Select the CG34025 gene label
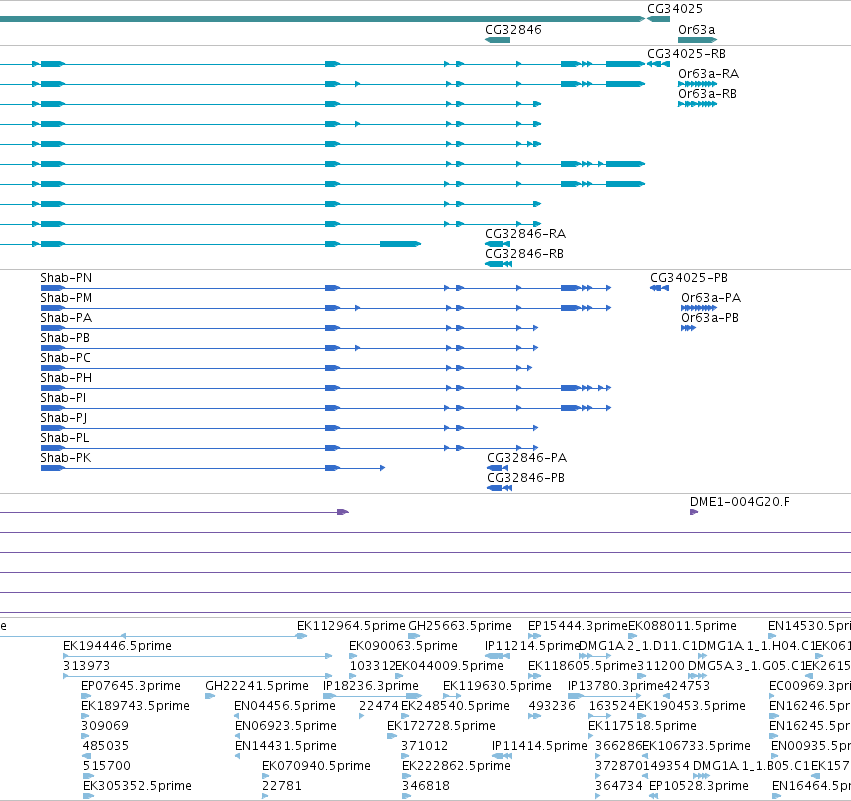The width and height of the screenshot is (851, 801). pos(675,9)
